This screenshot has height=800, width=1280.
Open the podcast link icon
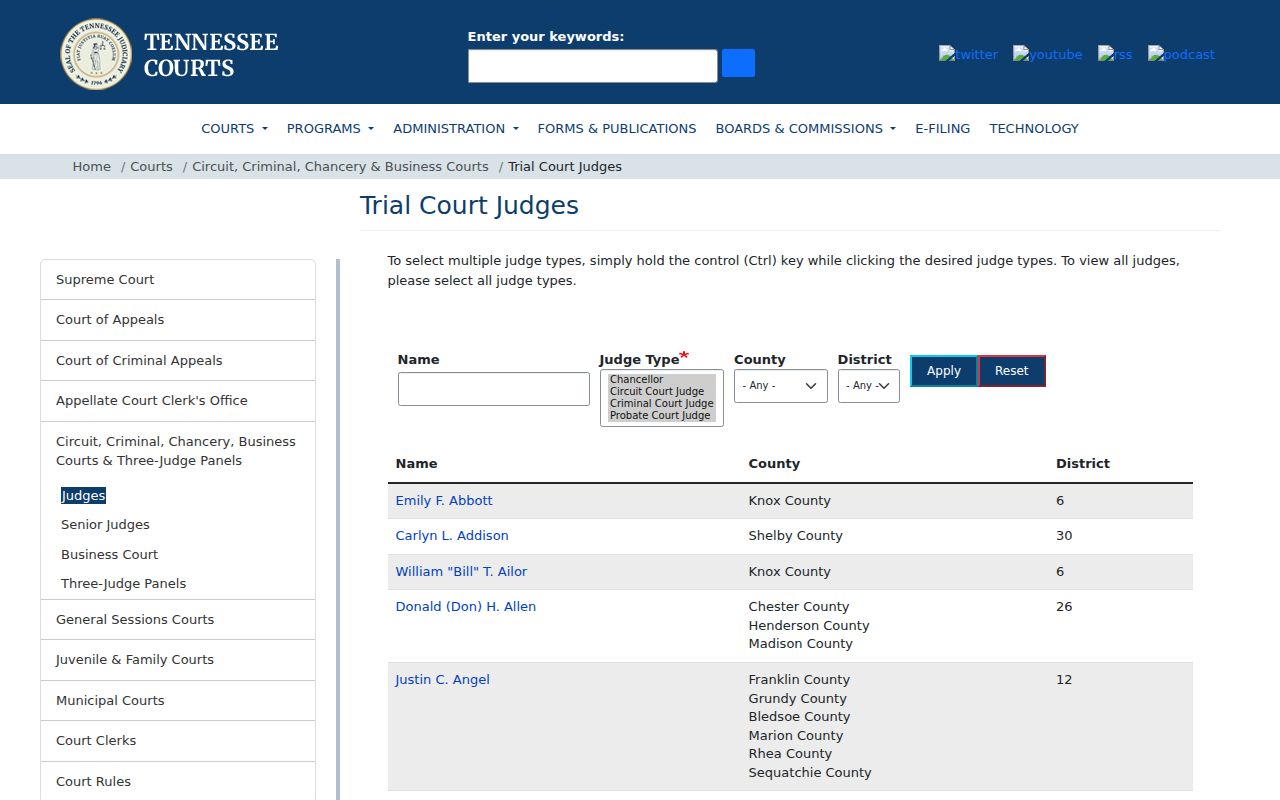point(1181,54)
